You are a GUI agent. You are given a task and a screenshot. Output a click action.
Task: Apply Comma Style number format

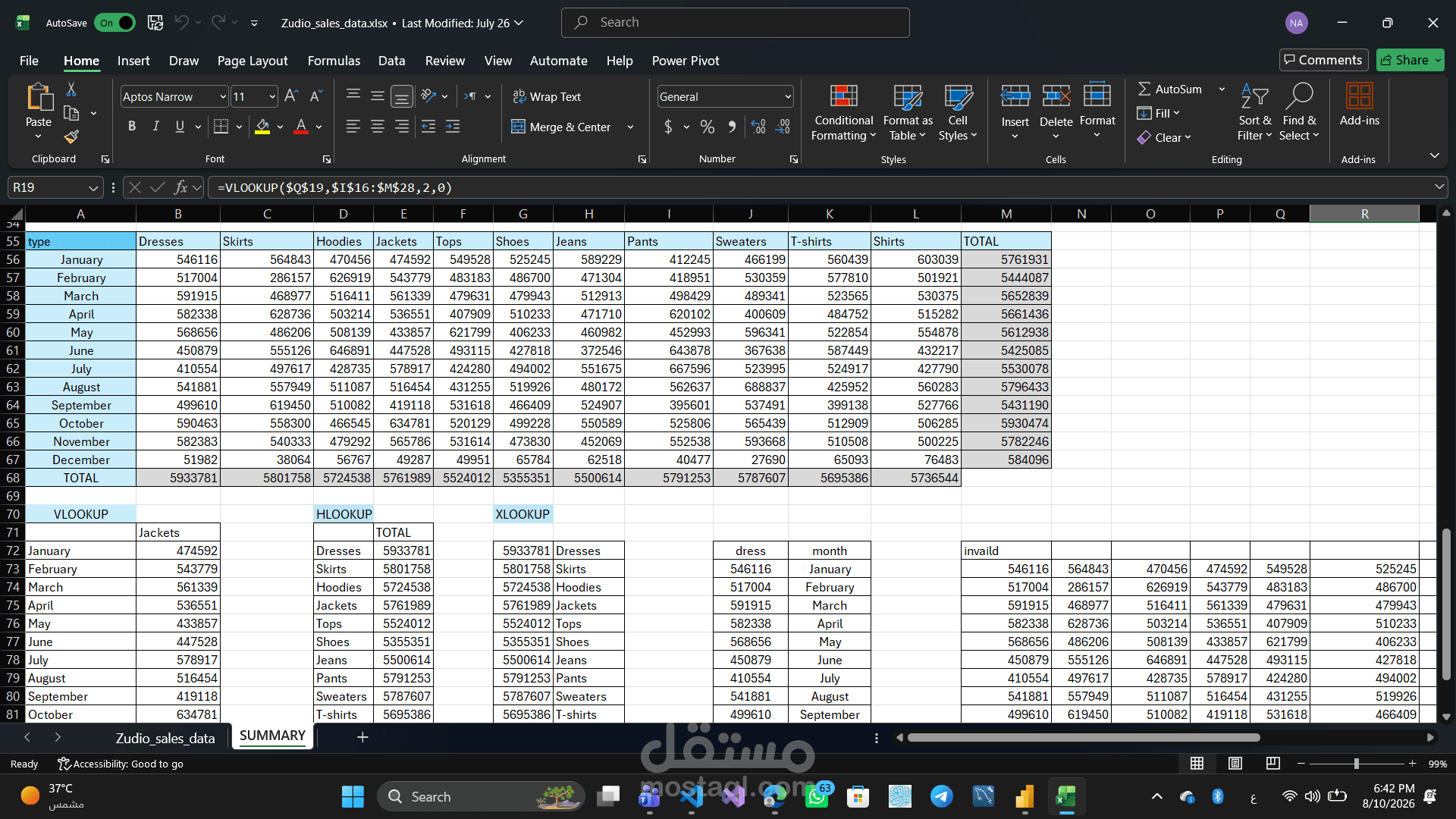(x=732, y=127)
